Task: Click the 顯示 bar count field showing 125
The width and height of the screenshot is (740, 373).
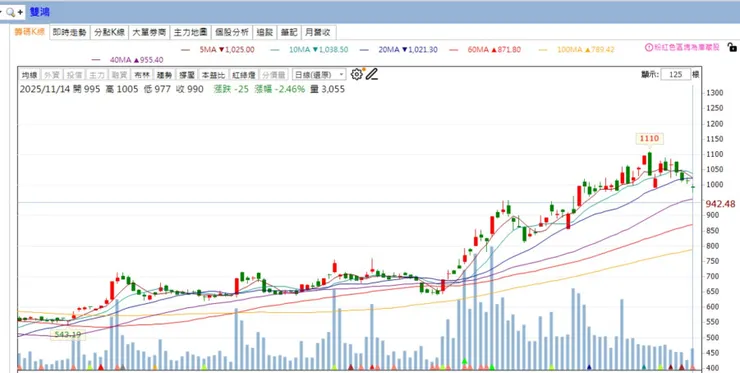Action: (676, 75)
